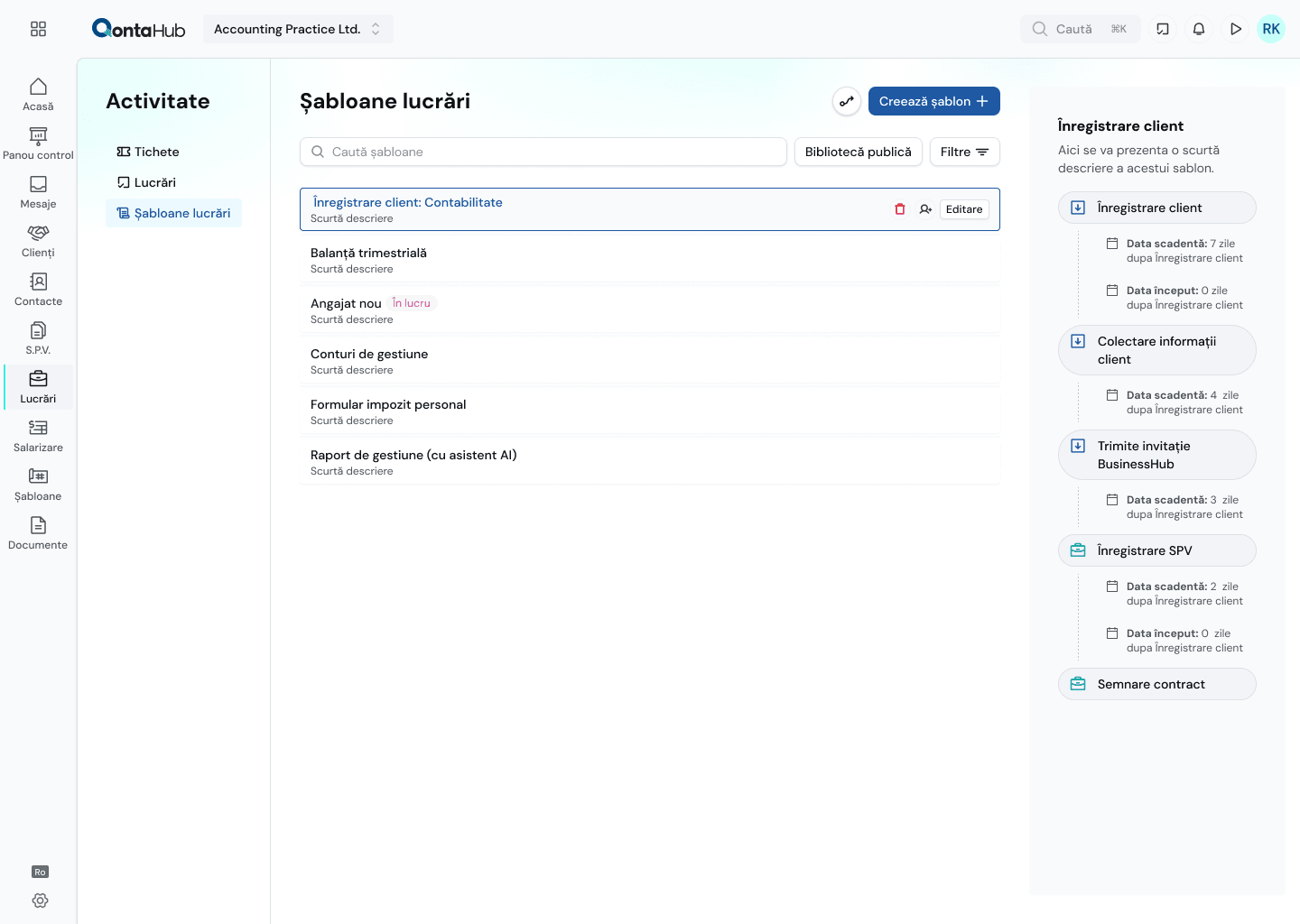Viewport: 1300px width, 924px height.
Task: Open Accounting Practice Ltd. company switcher
Action: 298,29
